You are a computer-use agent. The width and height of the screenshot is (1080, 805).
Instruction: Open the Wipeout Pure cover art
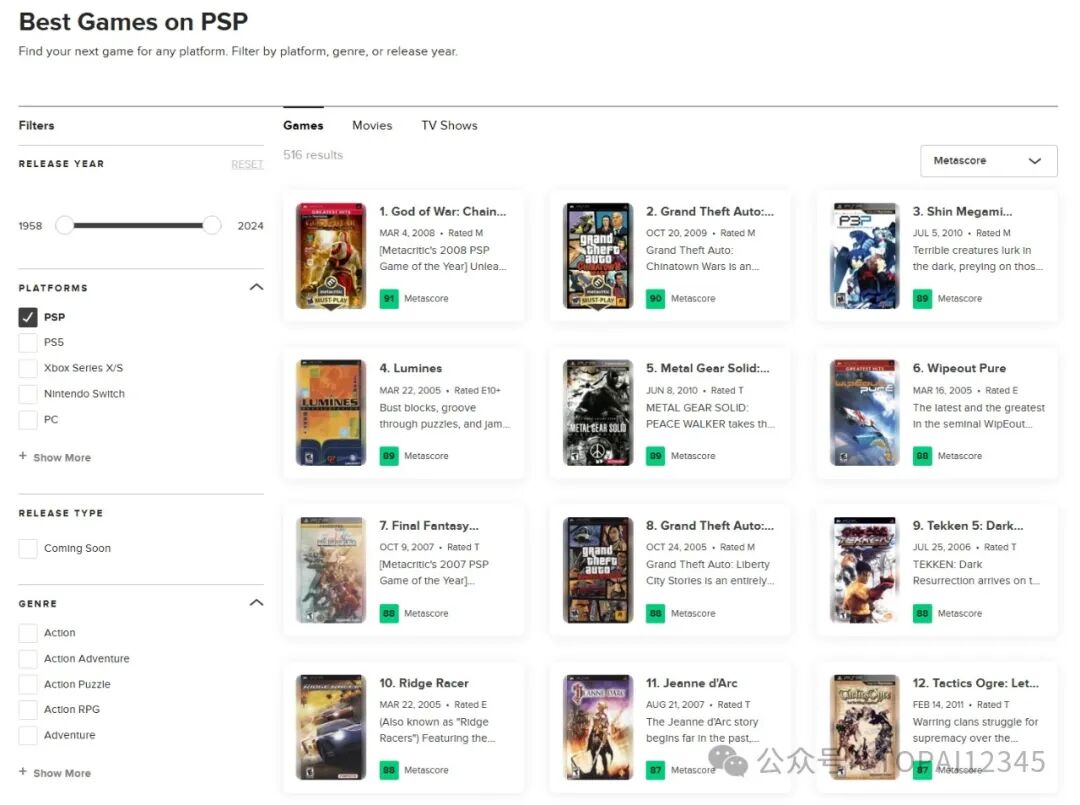point(864,412)
